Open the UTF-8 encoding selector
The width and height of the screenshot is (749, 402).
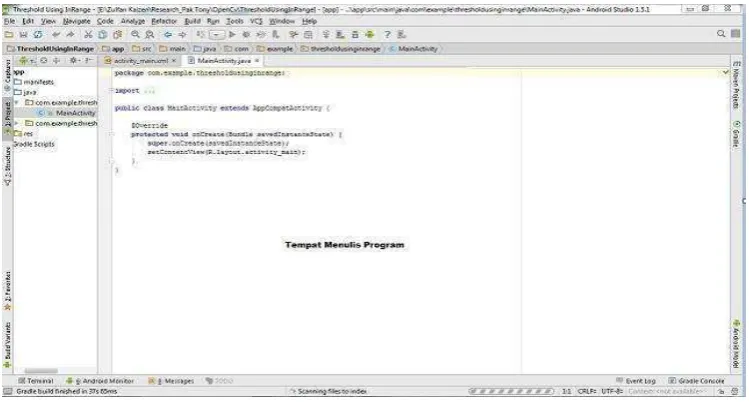(612, 391)
